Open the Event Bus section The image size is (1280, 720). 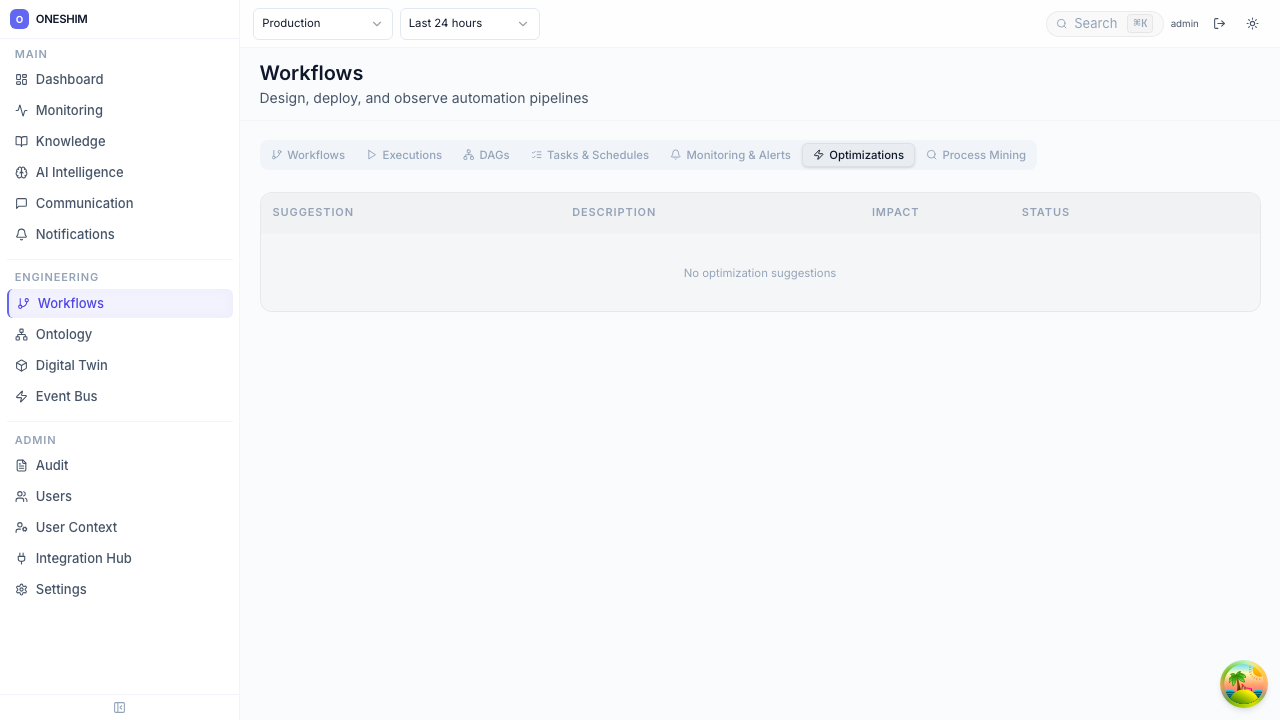click(66, 396)
